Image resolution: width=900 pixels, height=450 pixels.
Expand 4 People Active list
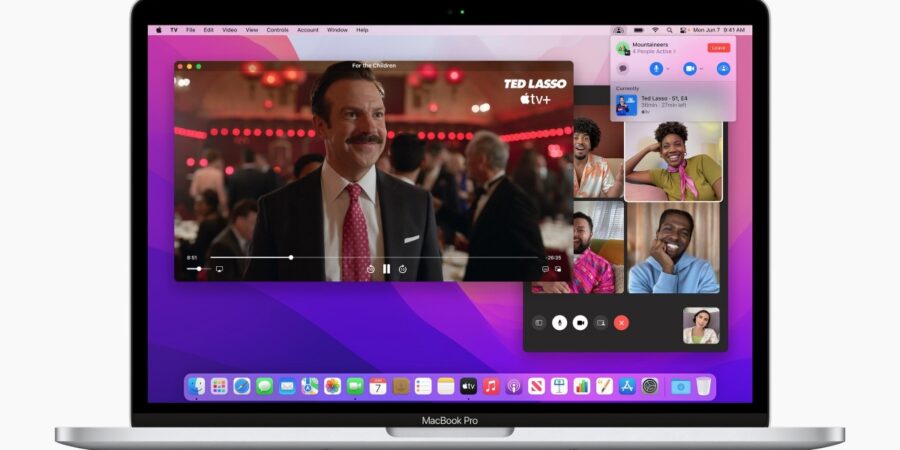[x=654, y=52]
